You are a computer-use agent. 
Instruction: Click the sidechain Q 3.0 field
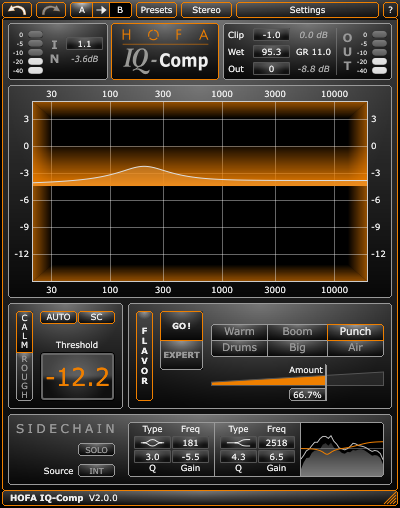tap(152, 457)
